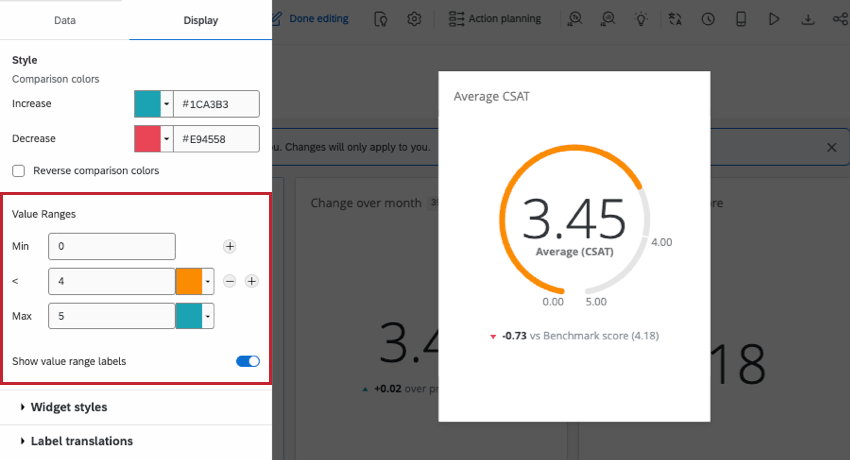
Task: Open the settings gear in toolbar
Action: pyautogui.click(x=414, y=19)
